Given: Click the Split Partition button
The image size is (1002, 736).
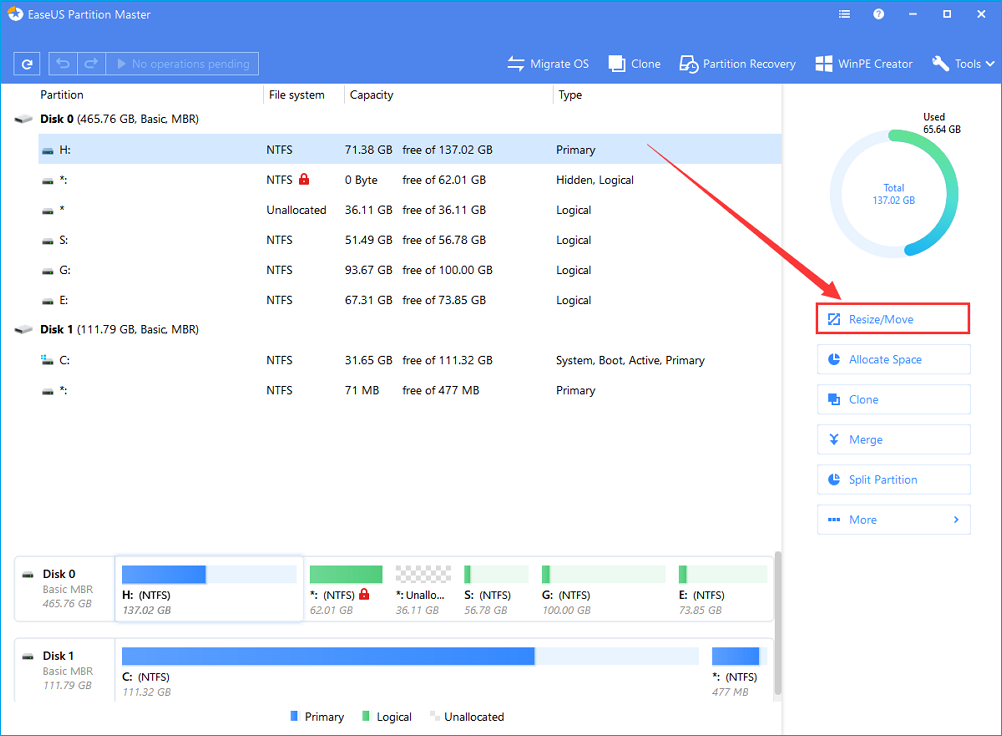Looking at the screenshot, I should click(x=893, y=479).
